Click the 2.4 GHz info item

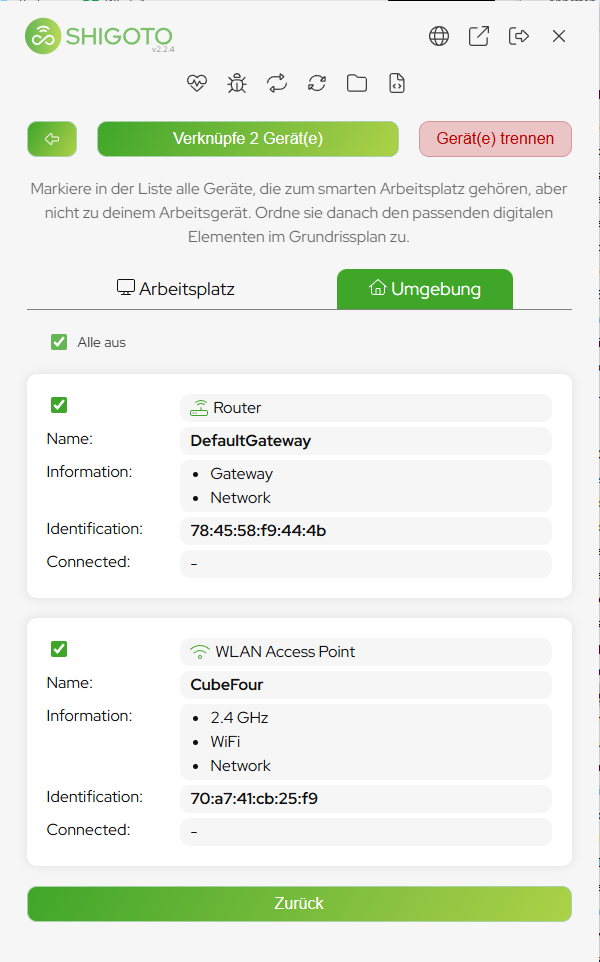click(239, 718)
